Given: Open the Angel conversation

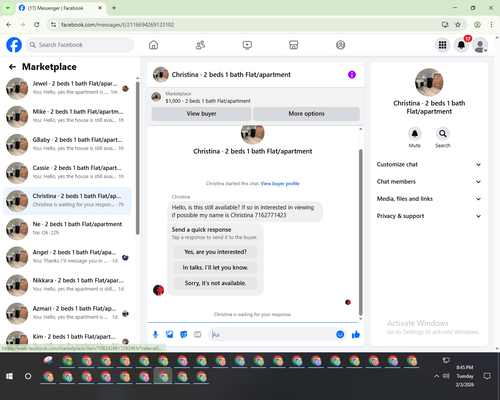Looking at the screenshot, I should pyautogui.click(x=68, y=257).
